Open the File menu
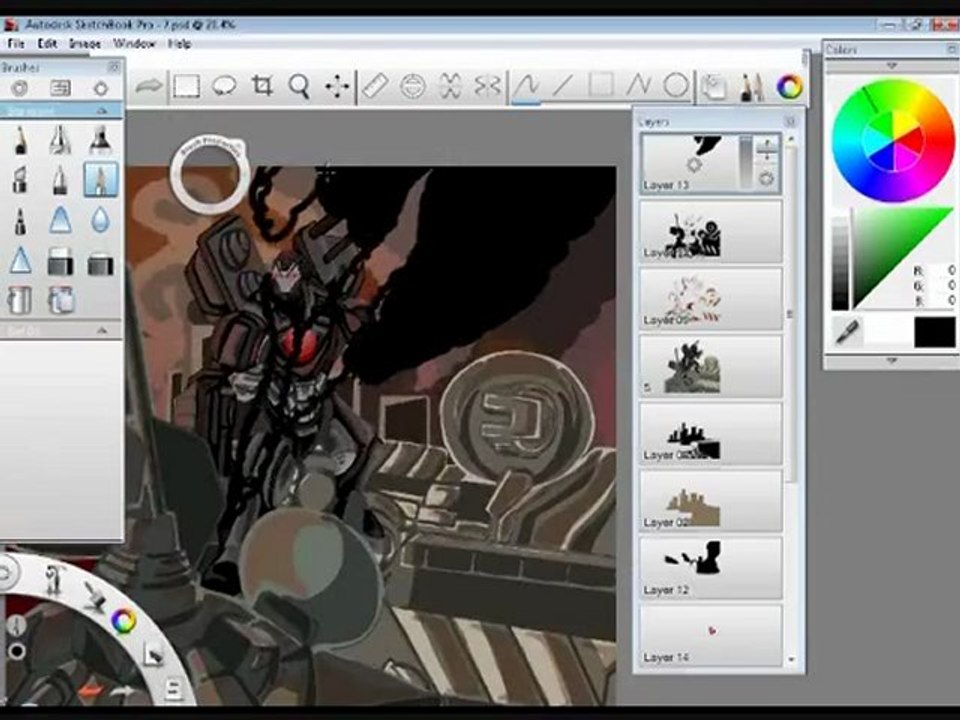Screen dimensions: 960x720 click(x=15, y=43)
